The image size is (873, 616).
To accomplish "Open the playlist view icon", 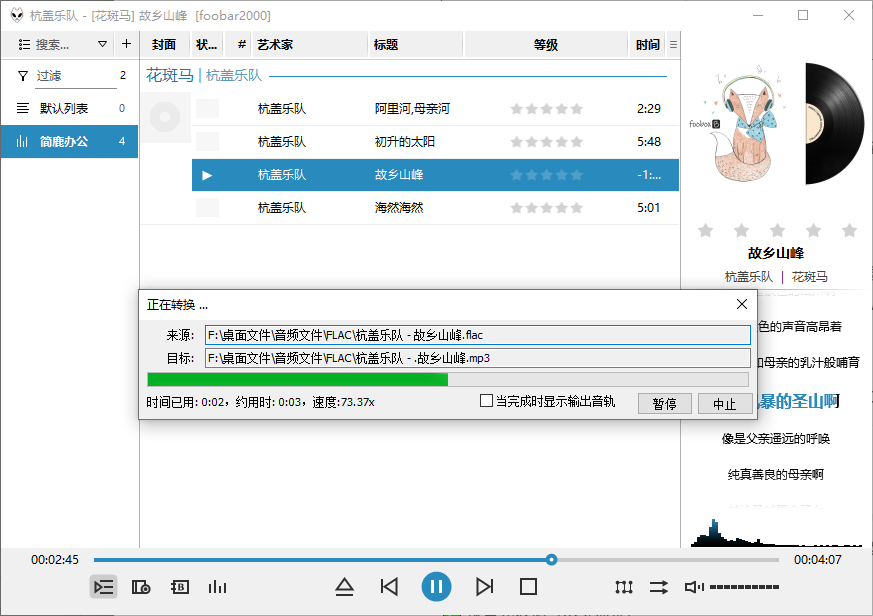I will [x=104, y=587].
